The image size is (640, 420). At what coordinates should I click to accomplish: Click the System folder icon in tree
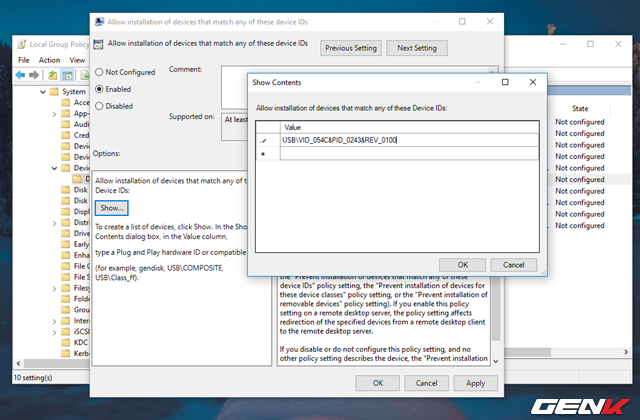[x=53, y=92]
